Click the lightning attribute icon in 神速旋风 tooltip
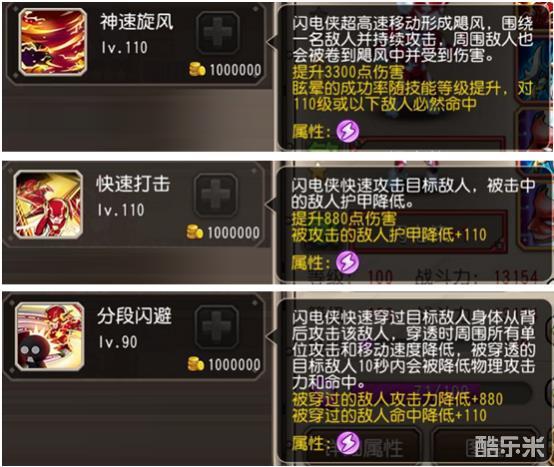 point(348,131)
